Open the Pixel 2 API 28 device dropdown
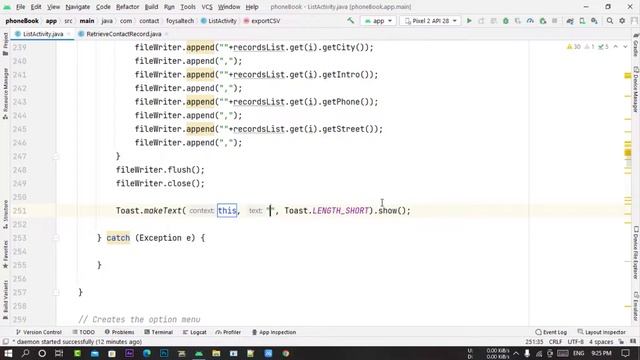Screen dimensions: 640x360 430,20
